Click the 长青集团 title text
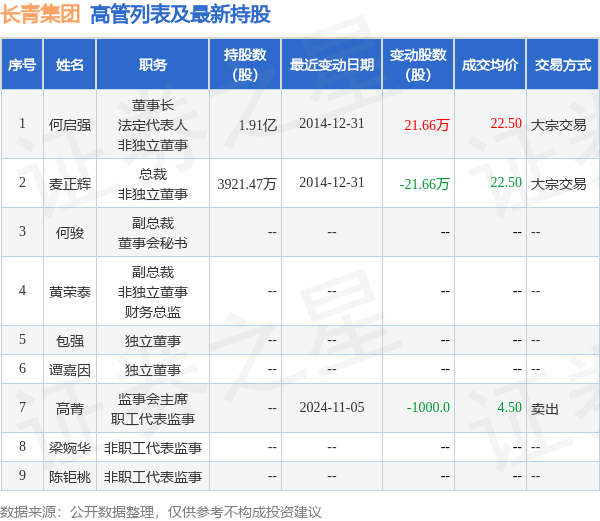 click(40, 14)
